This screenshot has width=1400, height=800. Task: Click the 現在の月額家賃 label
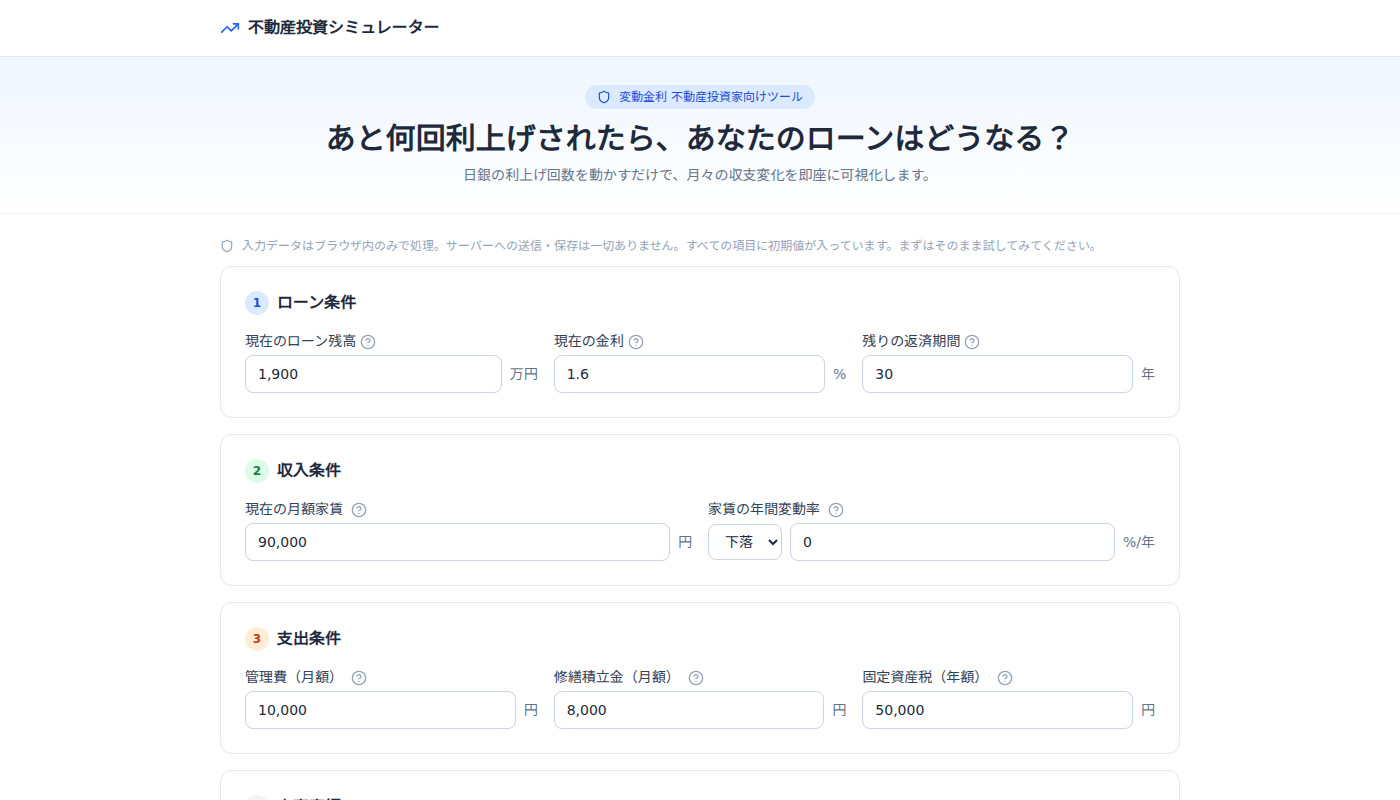[x=294, y=509]
